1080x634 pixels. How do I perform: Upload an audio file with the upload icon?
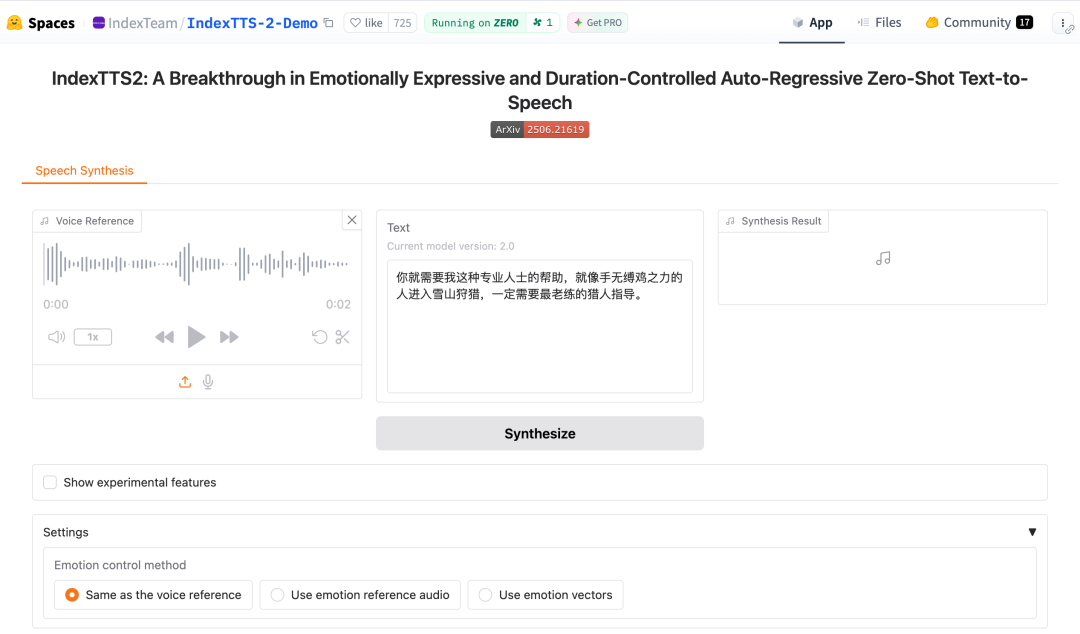(185, 382)
